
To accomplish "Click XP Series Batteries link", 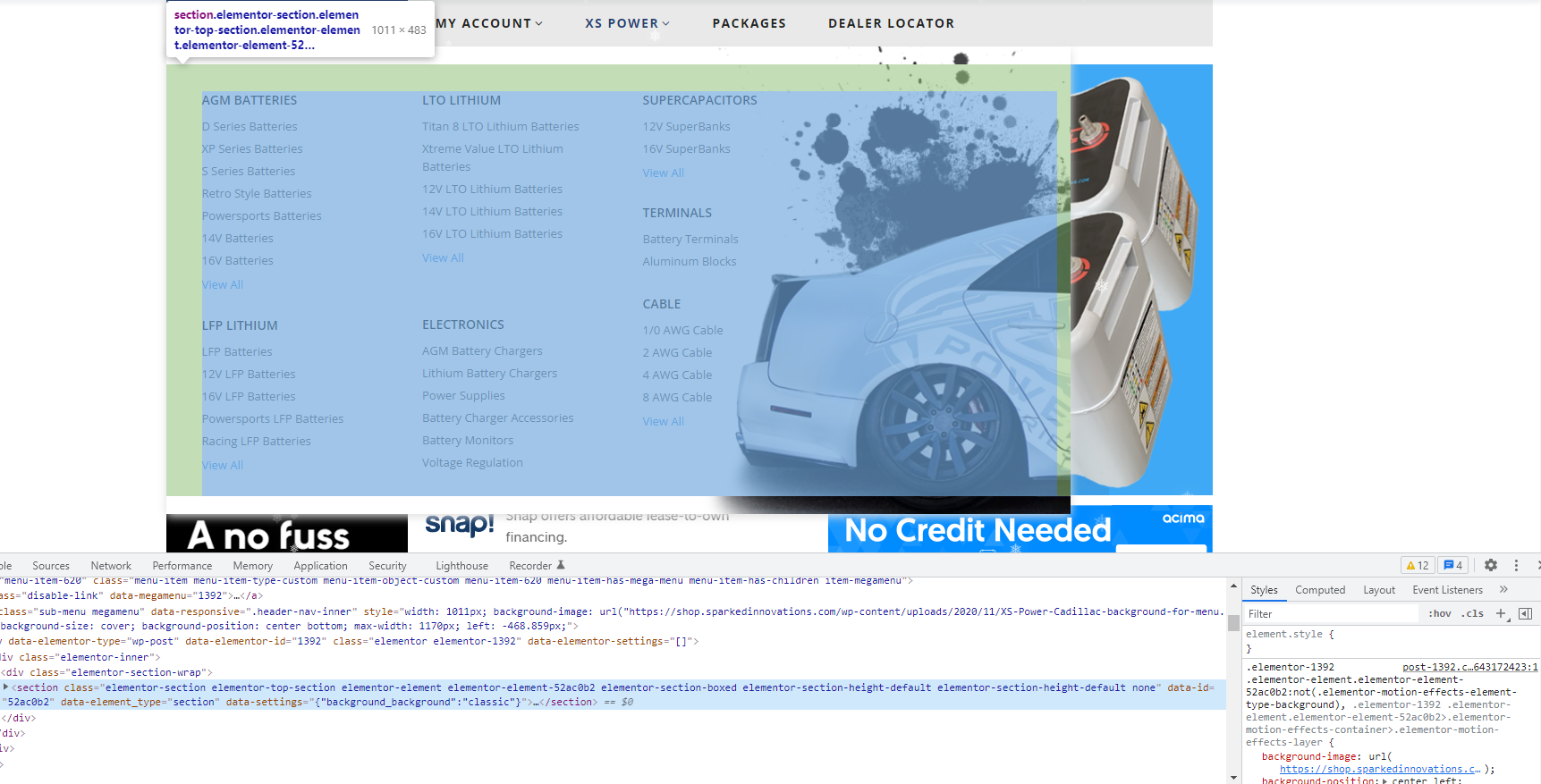I will tap(252, 149).
